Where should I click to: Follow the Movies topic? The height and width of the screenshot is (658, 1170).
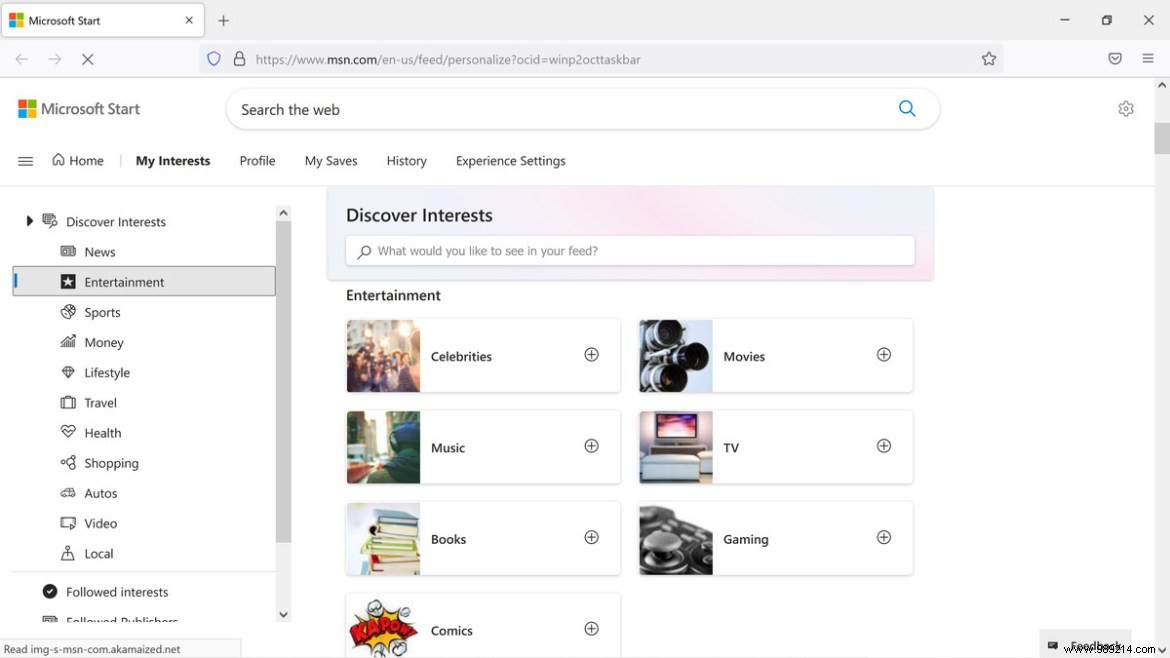tap(884, 354)
